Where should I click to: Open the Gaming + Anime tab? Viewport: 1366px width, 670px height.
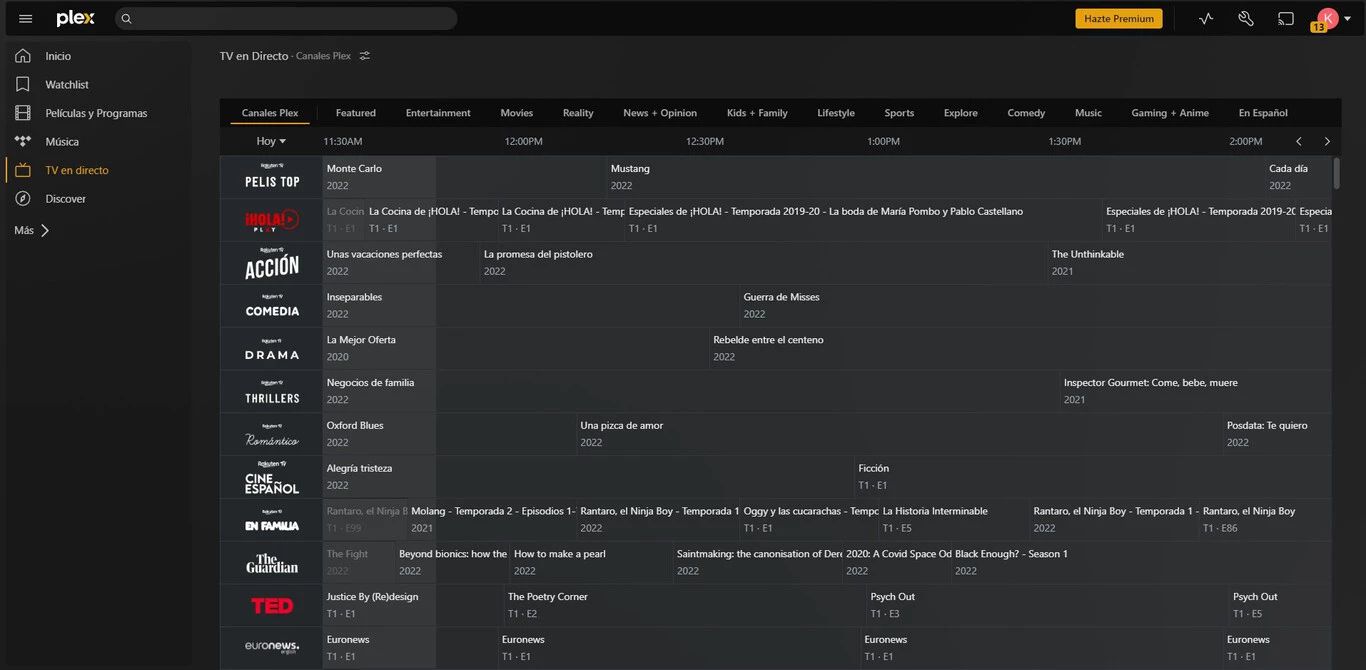point(1170,113)
